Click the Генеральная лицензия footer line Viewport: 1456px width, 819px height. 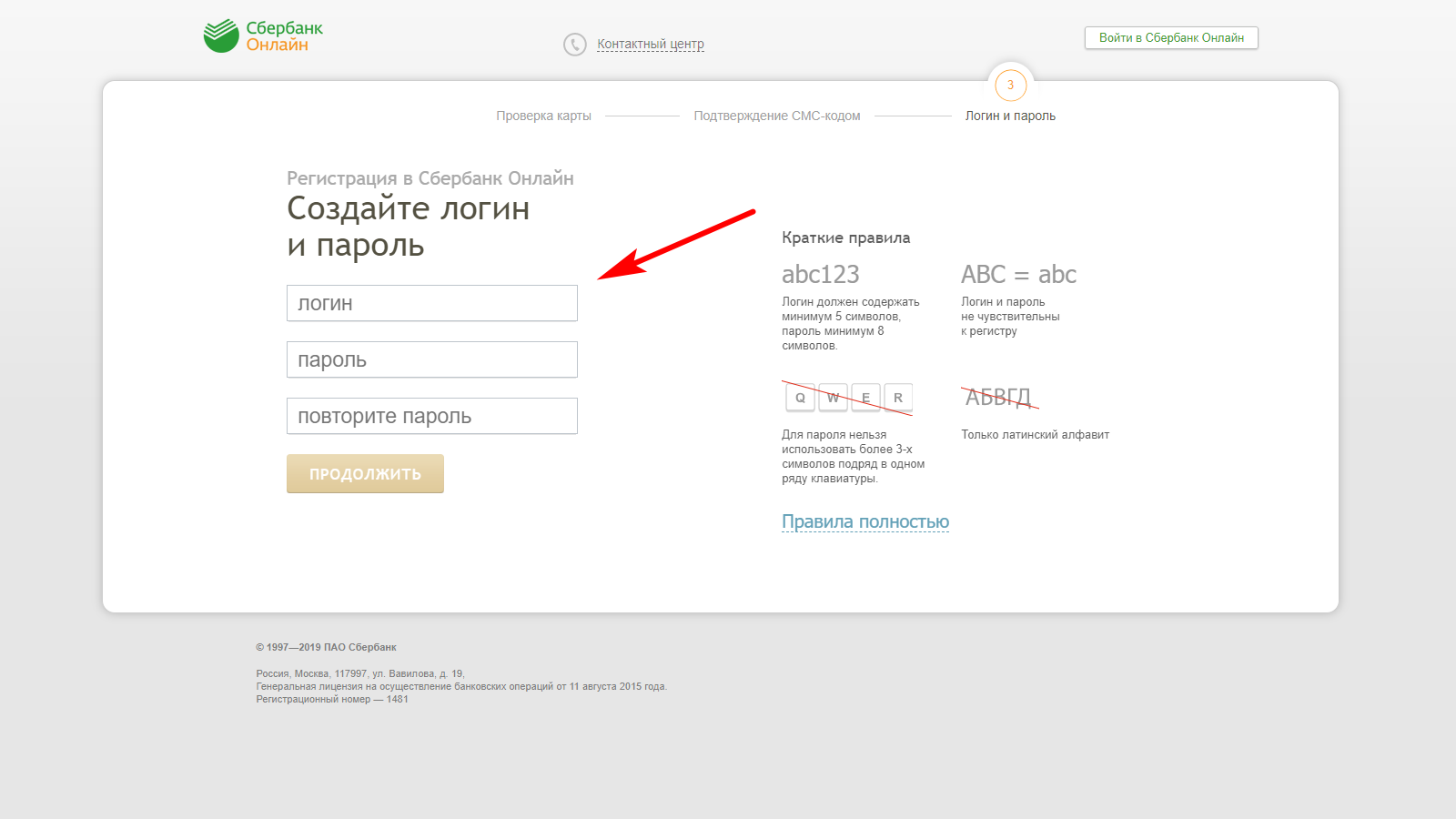click(461, 686)
